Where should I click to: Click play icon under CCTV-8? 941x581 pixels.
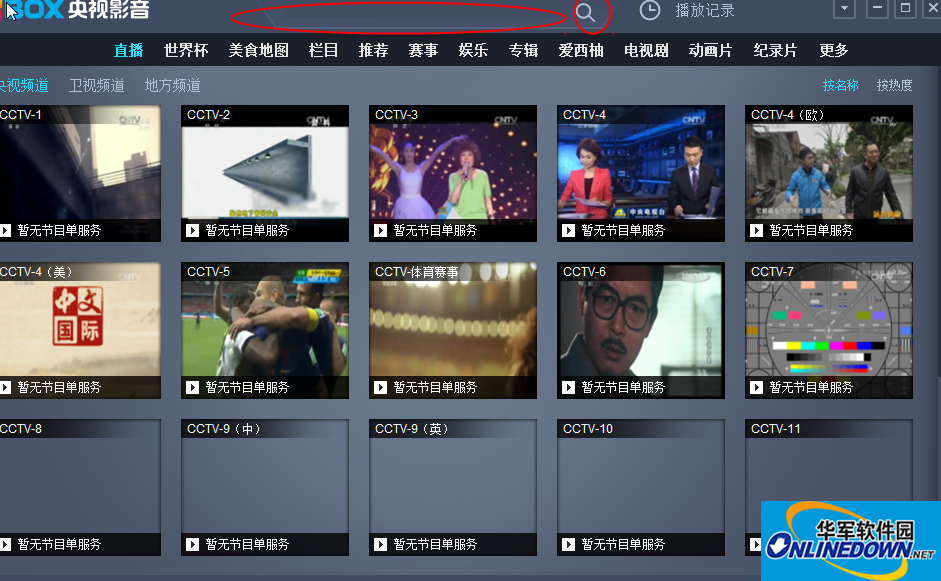(x=5, y=545)
